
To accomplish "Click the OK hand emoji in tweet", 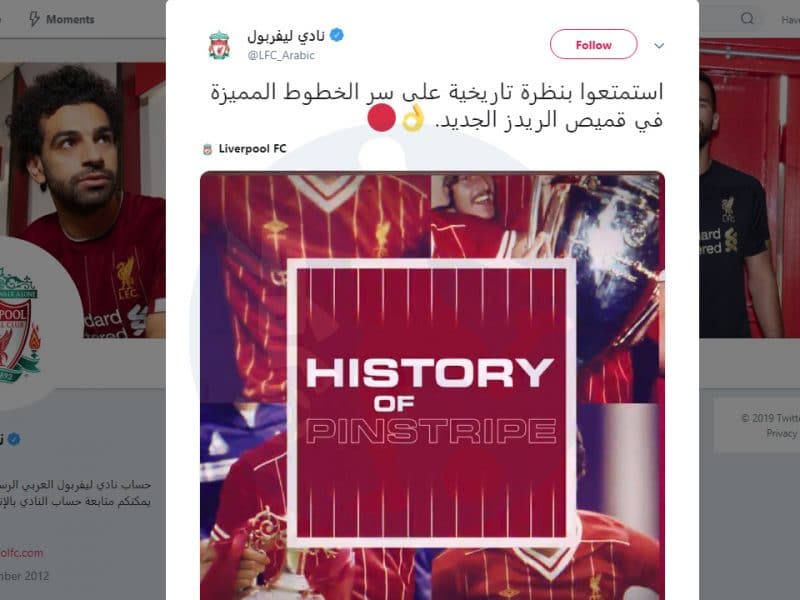I will click(413, 118).
